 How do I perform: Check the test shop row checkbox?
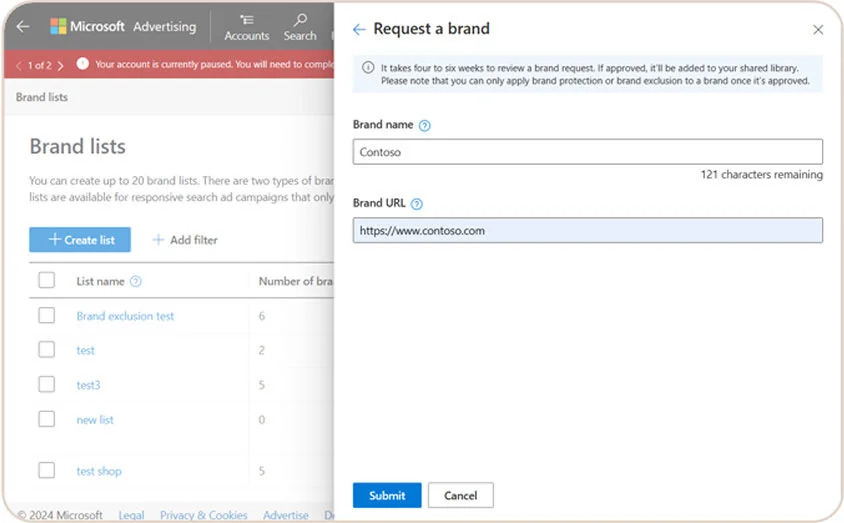(x=47, y=471)
